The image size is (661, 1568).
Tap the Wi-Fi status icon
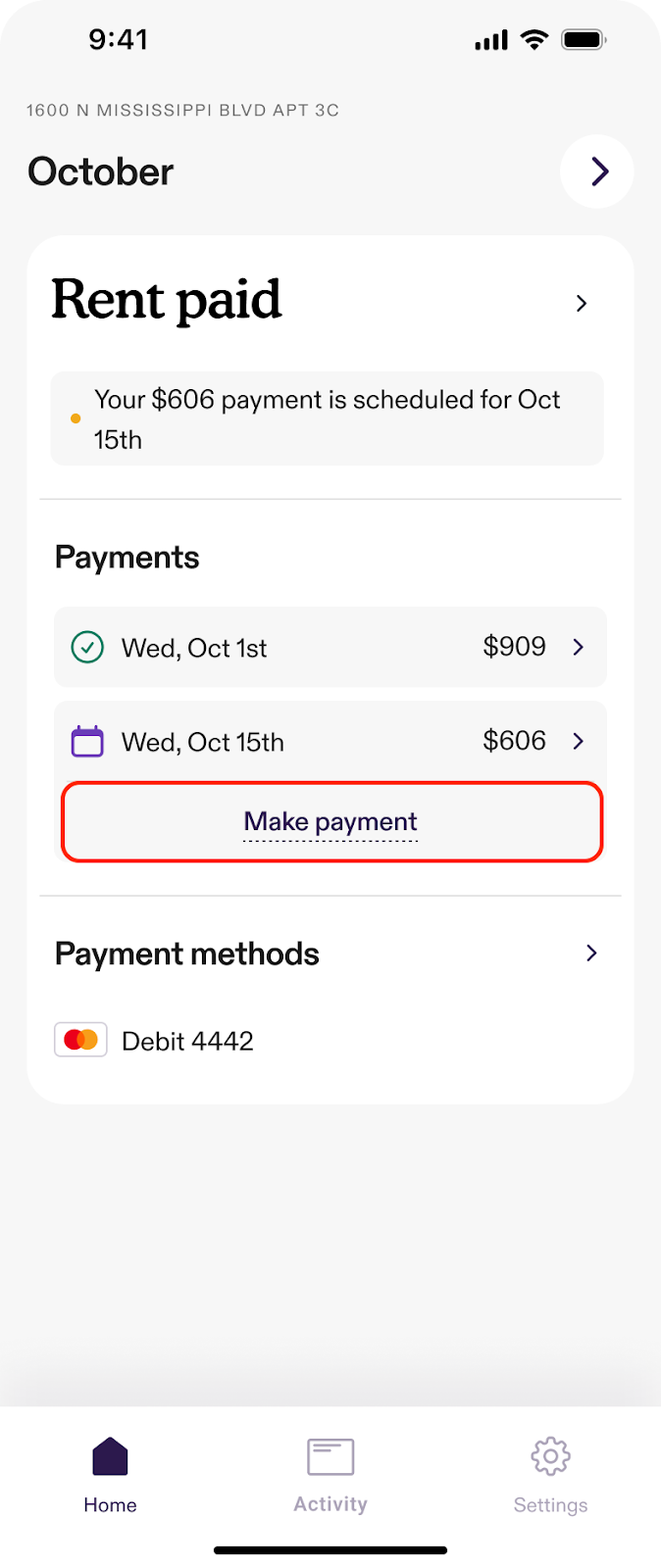click(534, 39)
